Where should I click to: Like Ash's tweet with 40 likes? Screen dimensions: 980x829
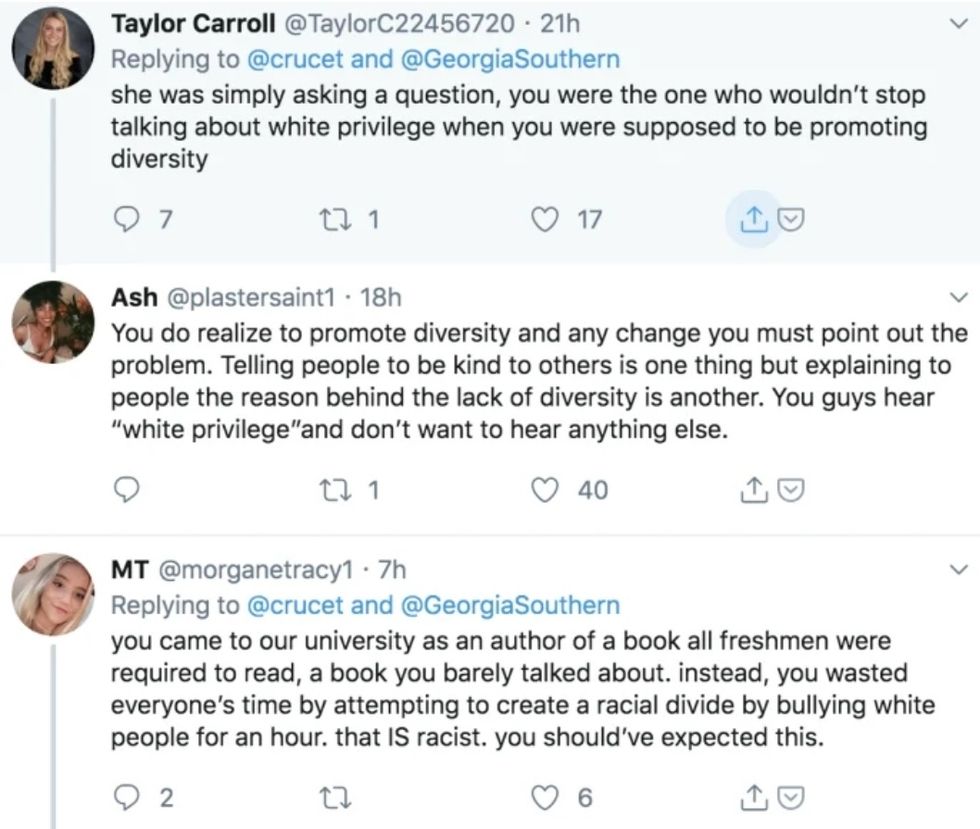pyautogui.click(x=547, y=490)
